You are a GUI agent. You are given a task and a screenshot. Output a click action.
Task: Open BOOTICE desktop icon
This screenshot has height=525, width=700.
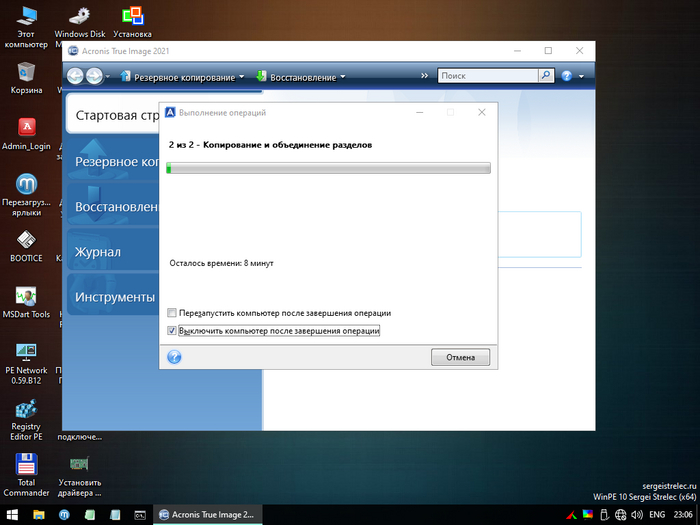(x=26, y=246)
